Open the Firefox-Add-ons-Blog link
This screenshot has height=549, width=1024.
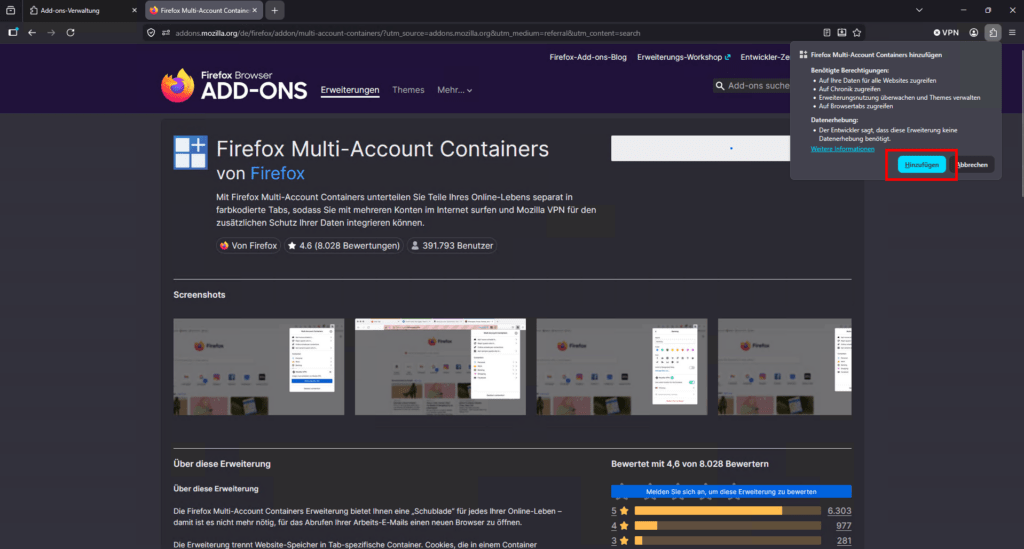[588, 57]
